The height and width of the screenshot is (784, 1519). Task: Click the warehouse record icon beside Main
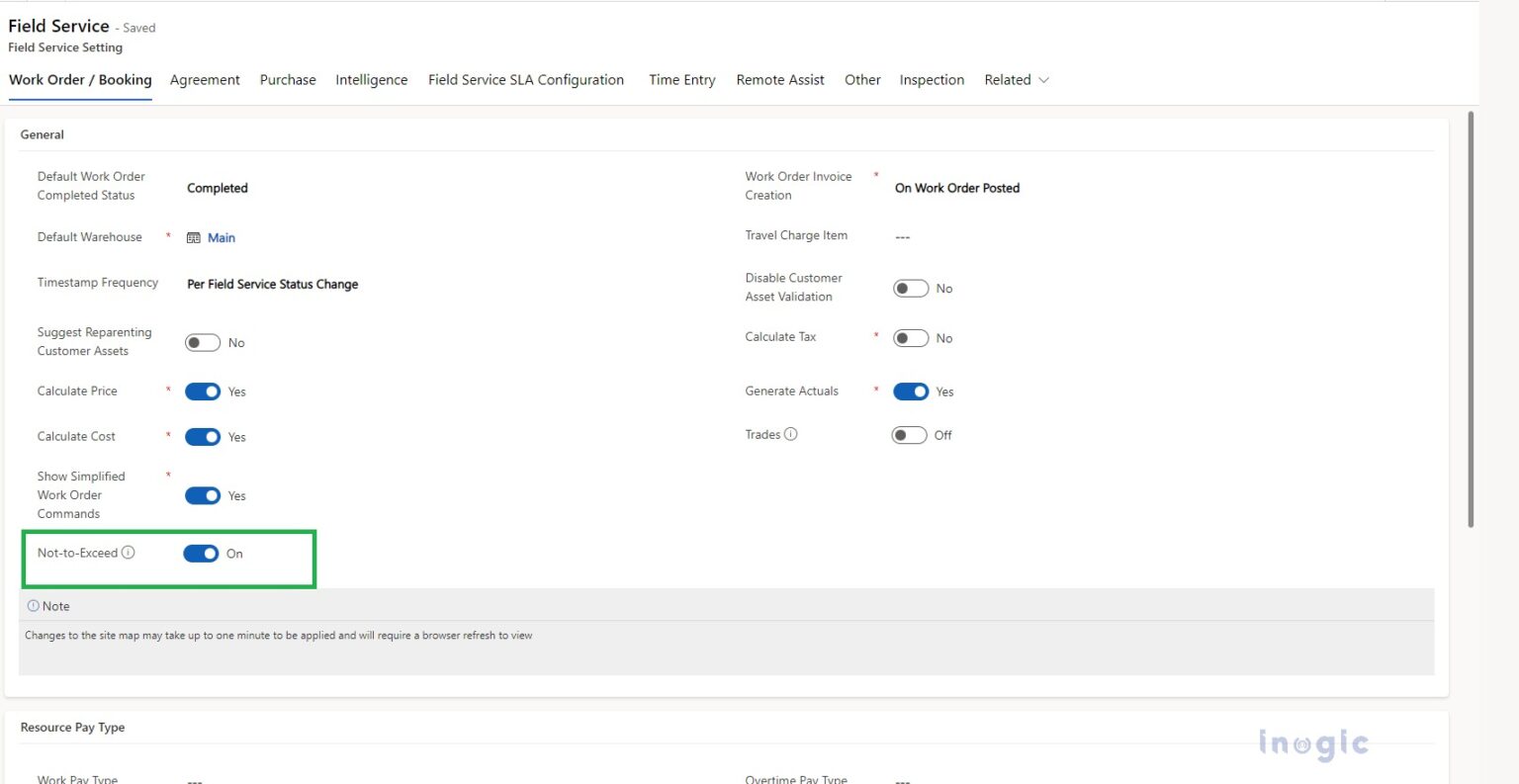[194, 237]
